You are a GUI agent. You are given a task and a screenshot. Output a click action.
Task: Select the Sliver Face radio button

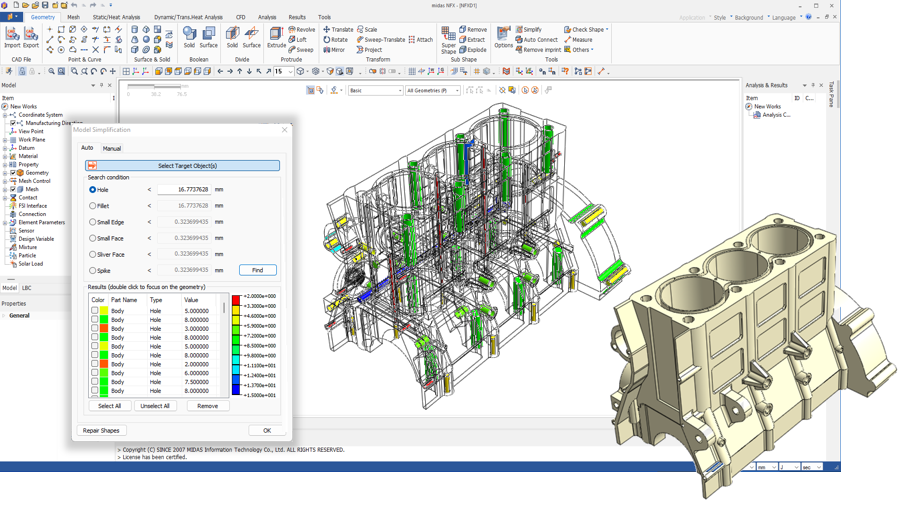tap(93, 254)
